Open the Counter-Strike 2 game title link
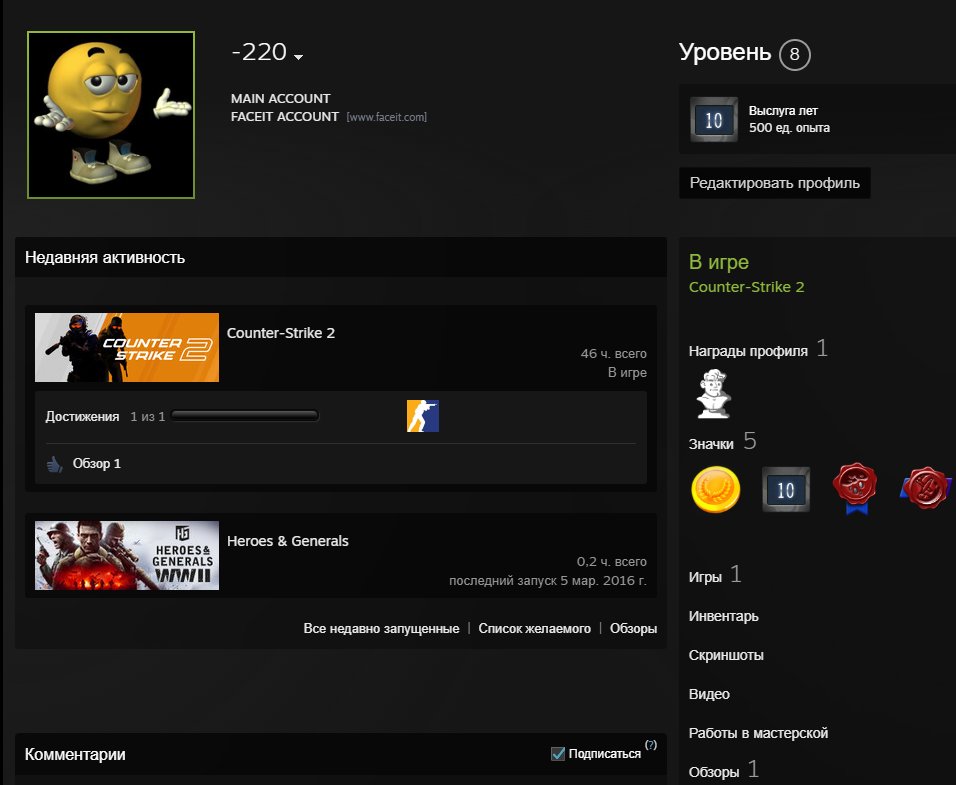 tap(280, 333)
